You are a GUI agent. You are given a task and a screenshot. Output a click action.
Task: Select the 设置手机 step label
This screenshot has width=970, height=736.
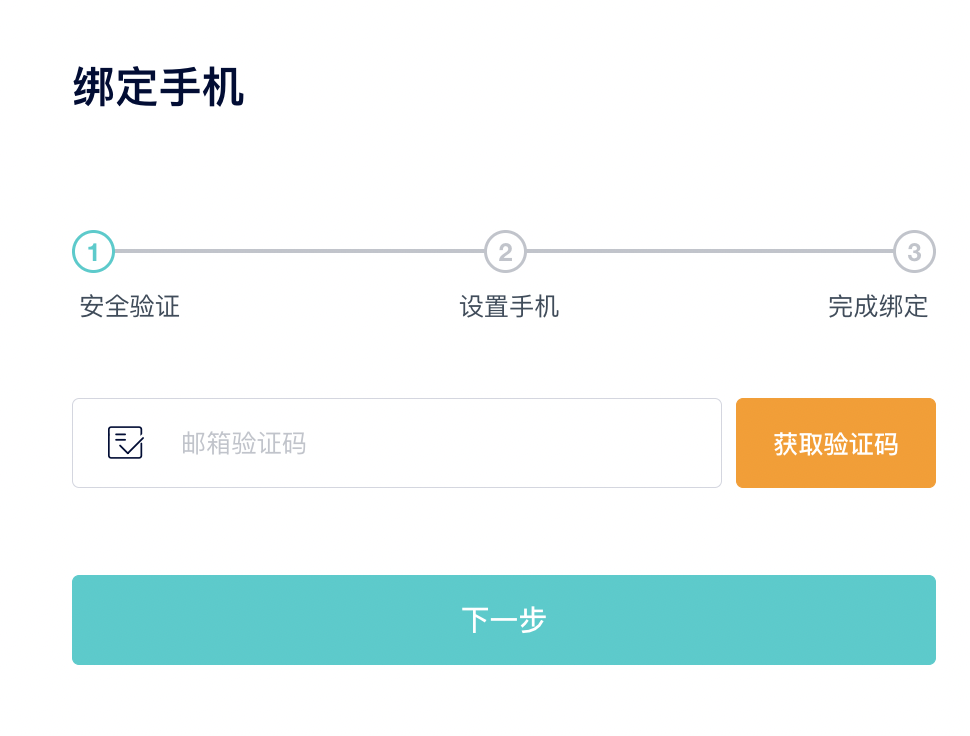pyautogui.click(x=509, y=307)
